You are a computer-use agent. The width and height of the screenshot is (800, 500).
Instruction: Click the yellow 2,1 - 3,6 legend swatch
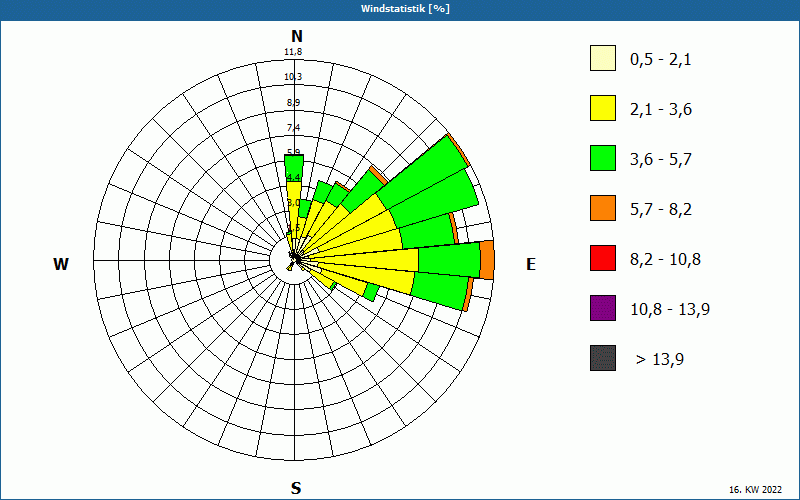603,108
